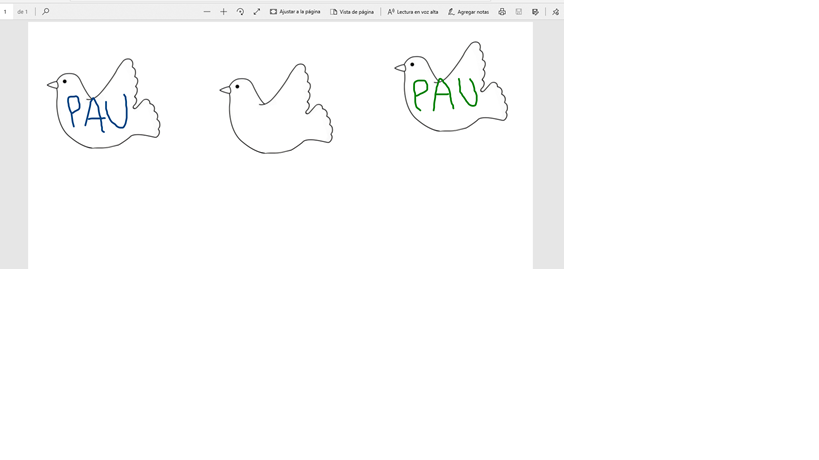Click the 'de 1' page count label
This screenshot has width=819, height=460.
click(x=22, y=12)
